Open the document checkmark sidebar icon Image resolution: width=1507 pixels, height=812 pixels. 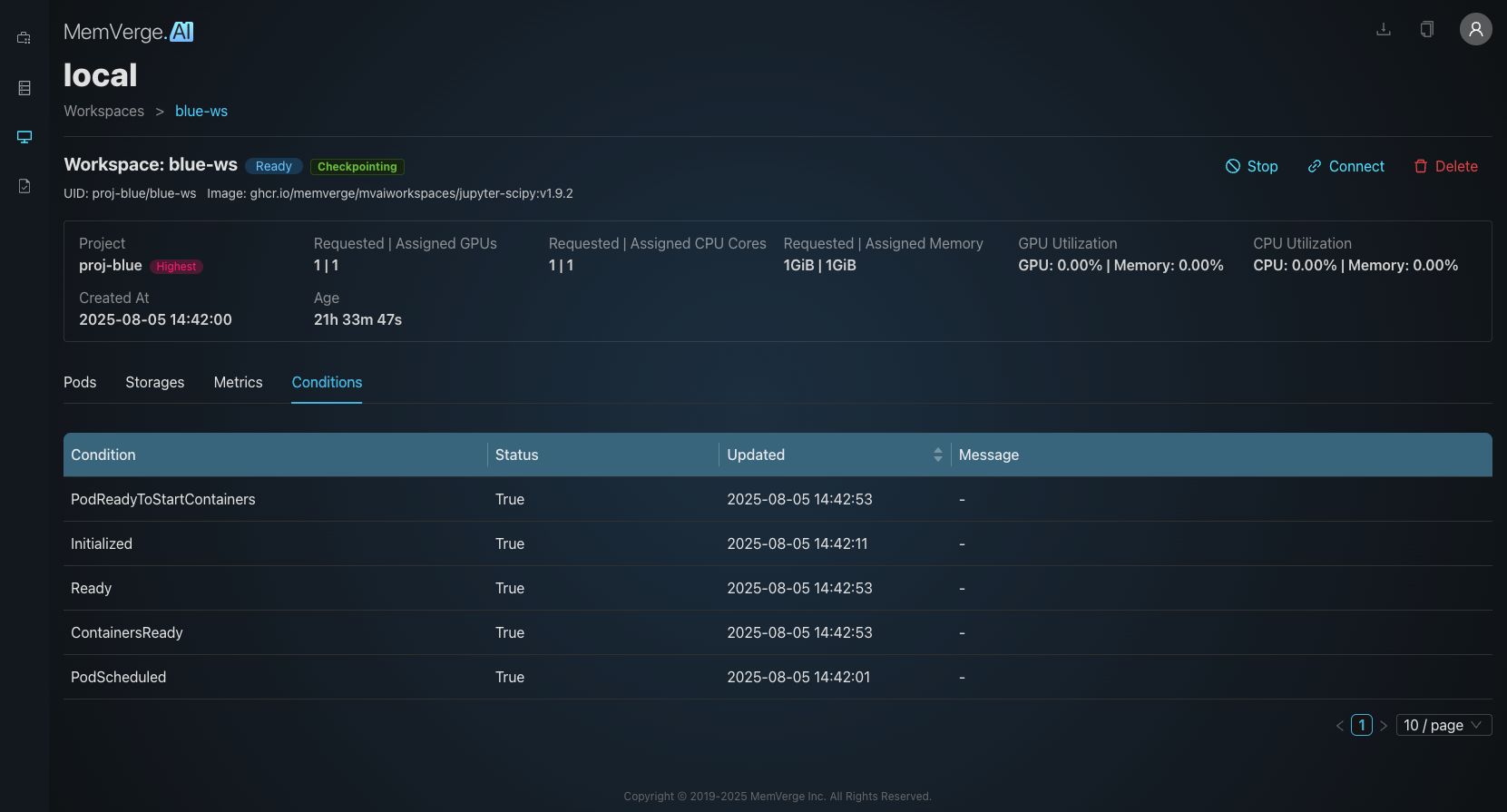[24, 186]
